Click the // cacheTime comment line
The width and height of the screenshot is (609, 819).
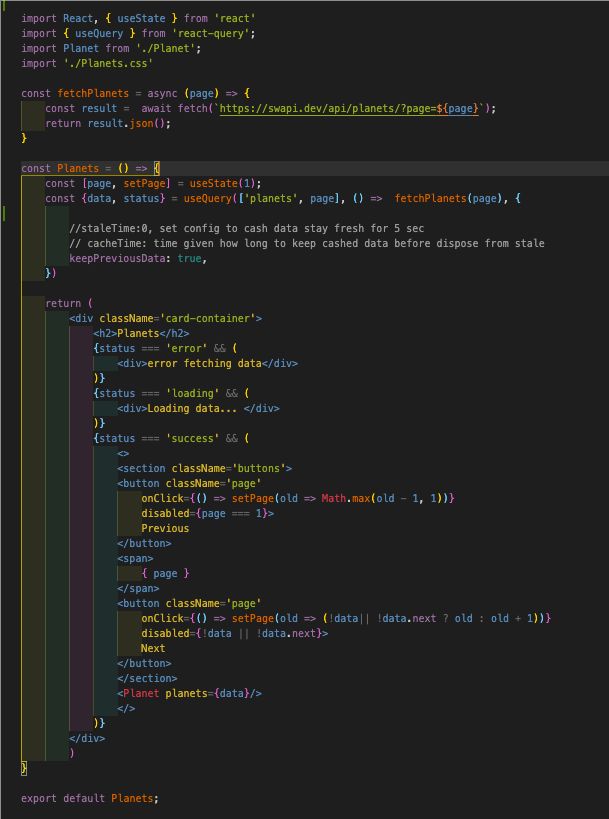tap(307, 243)
